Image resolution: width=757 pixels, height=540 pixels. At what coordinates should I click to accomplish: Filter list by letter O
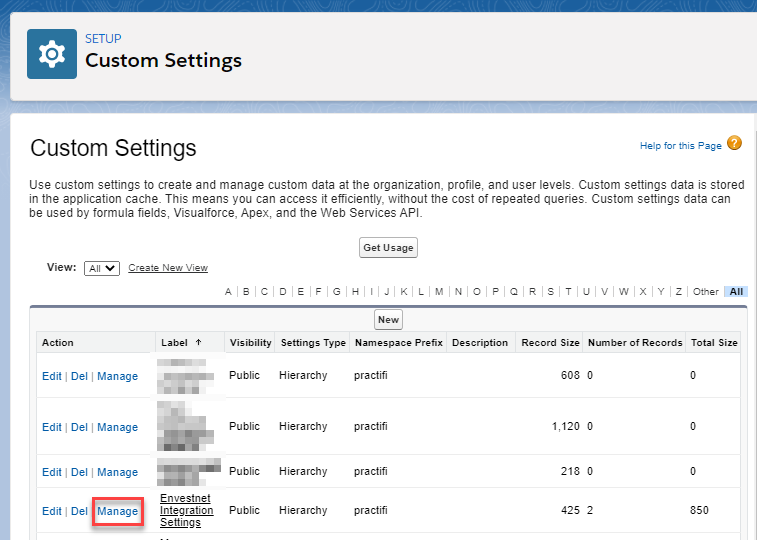click(477, 291)
